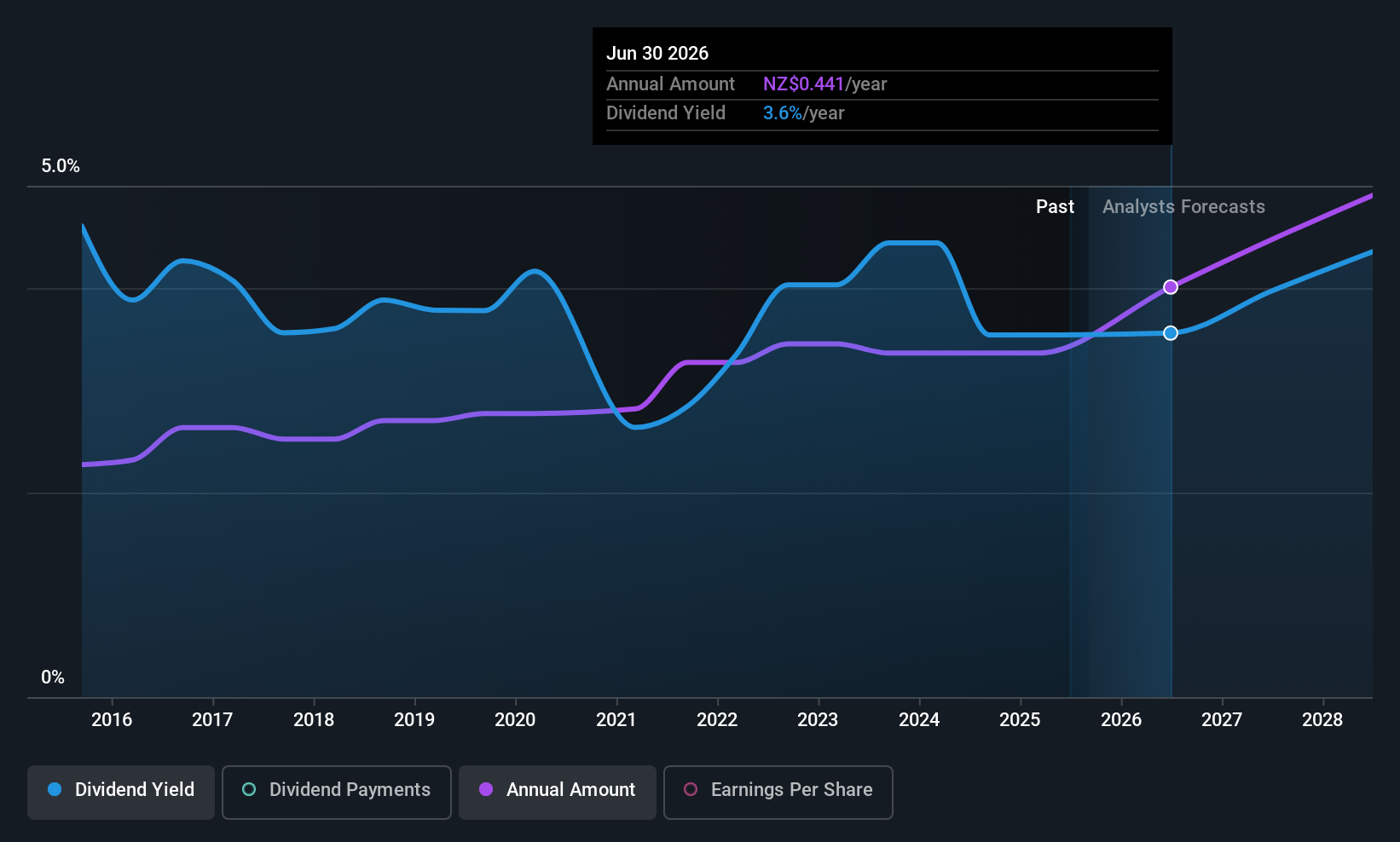Click the 2026 x-axis label
This screenshot has width=1400, height=842.
point(1121,720)
